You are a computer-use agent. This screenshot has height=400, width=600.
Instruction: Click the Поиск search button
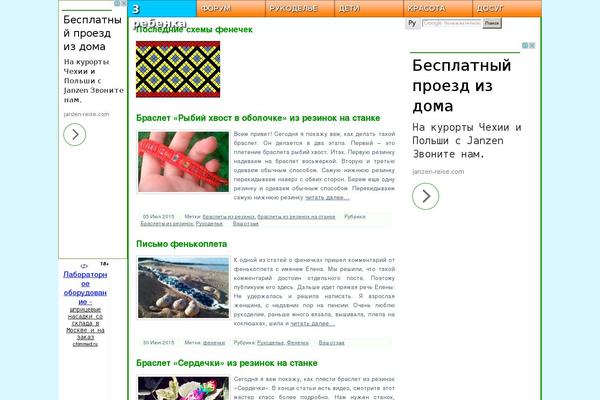[x=492, y=23]
